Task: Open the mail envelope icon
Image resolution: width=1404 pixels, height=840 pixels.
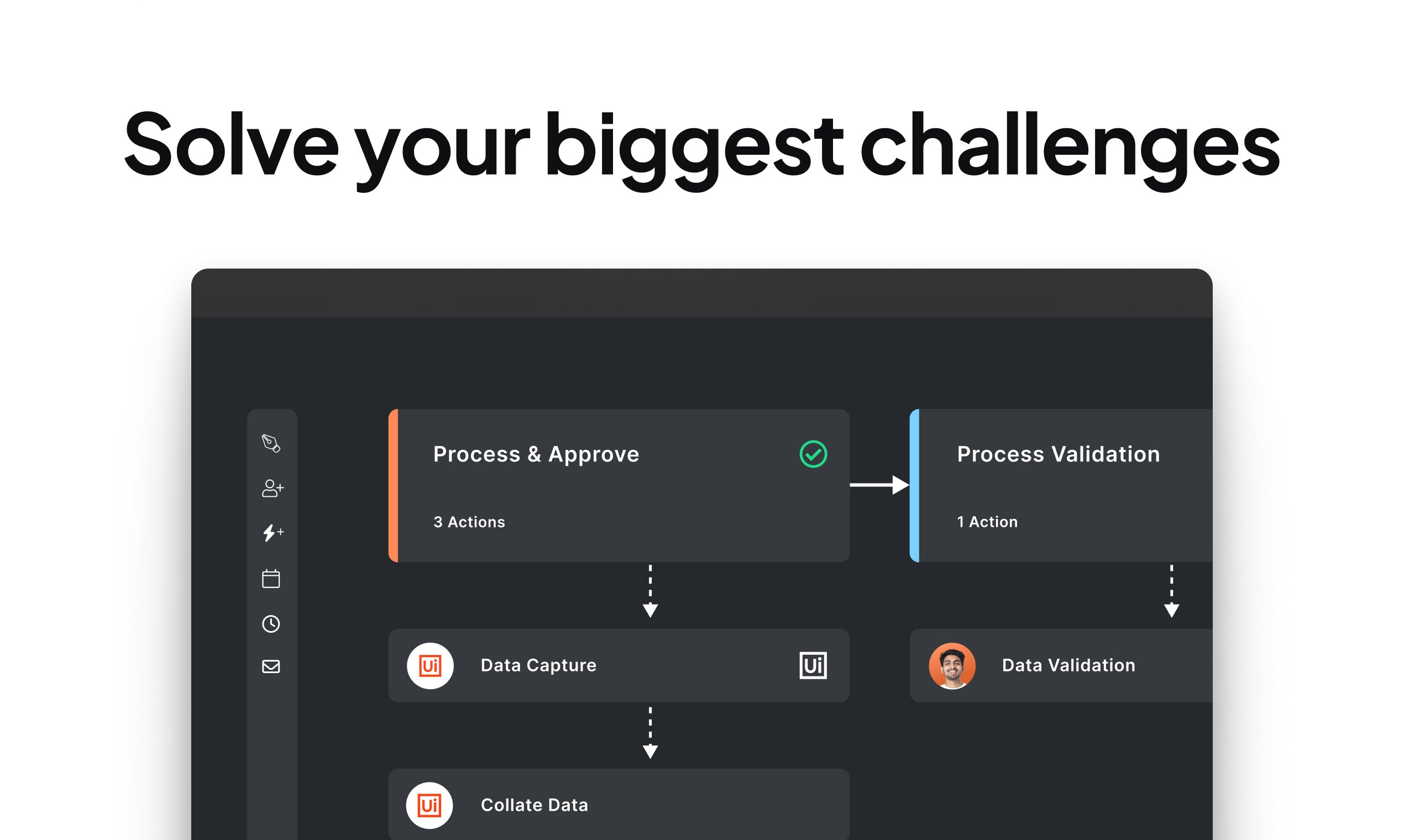Action: point(271,667)
